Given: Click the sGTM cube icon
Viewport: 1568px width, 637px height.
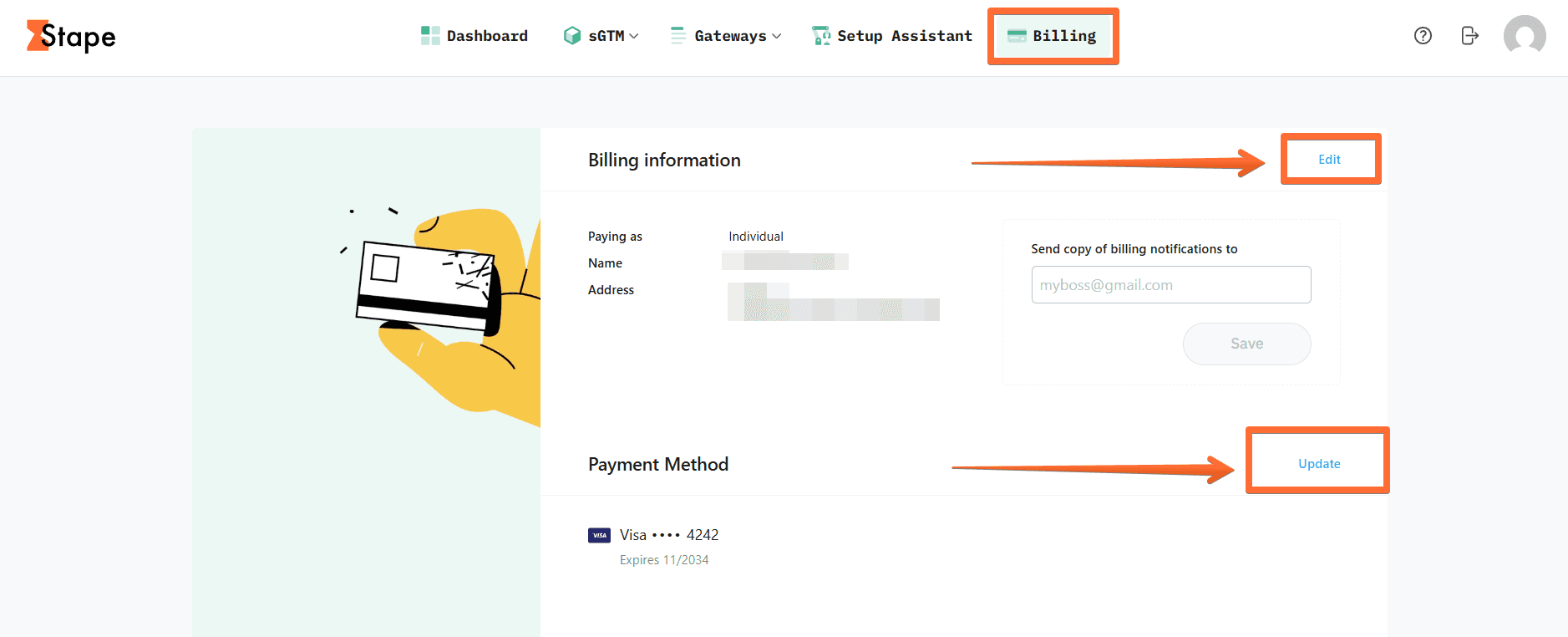Looking at the screenshot, I should coord(572,35).
